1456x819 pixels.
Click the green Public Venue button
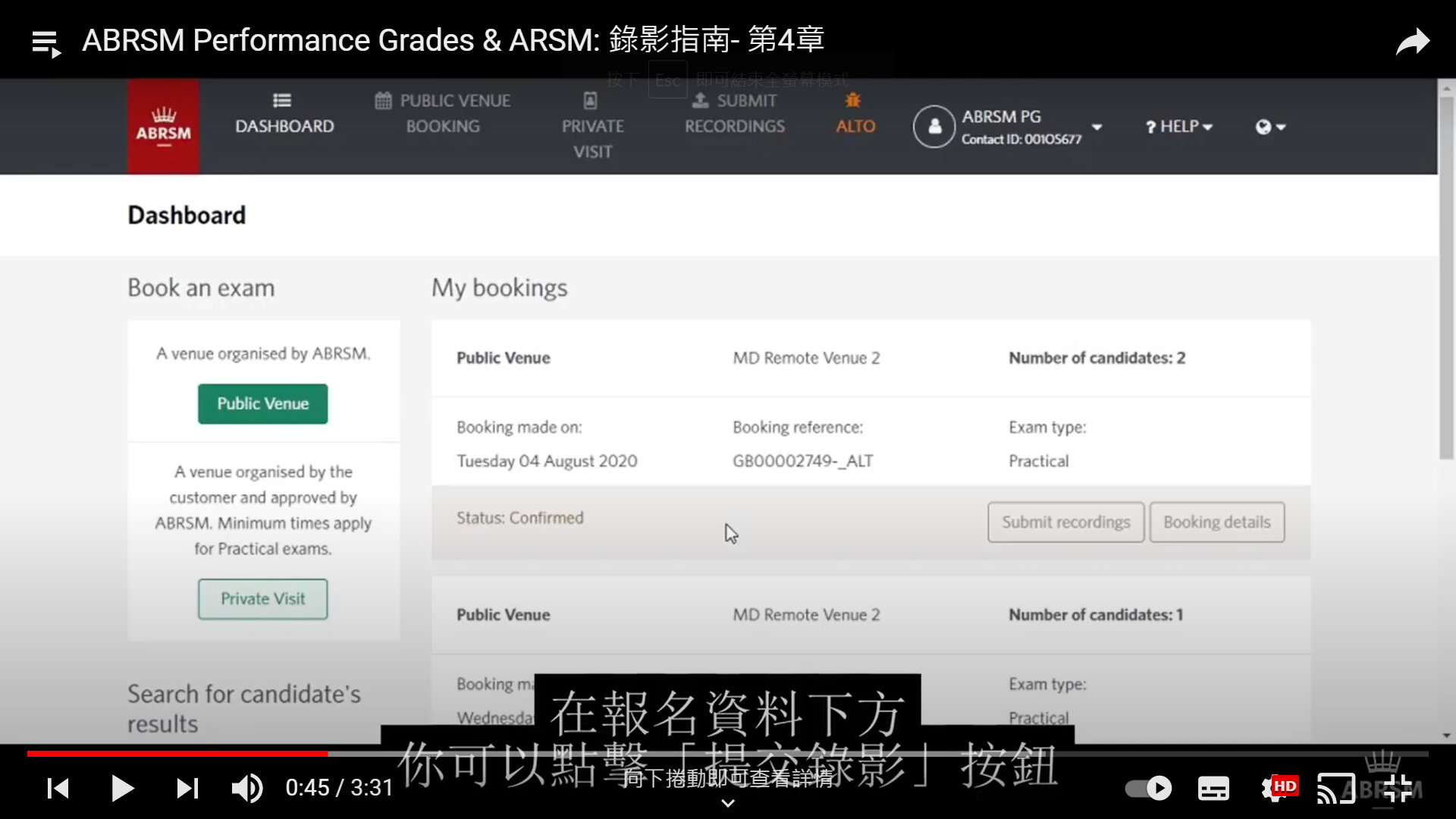click(262, 403)
